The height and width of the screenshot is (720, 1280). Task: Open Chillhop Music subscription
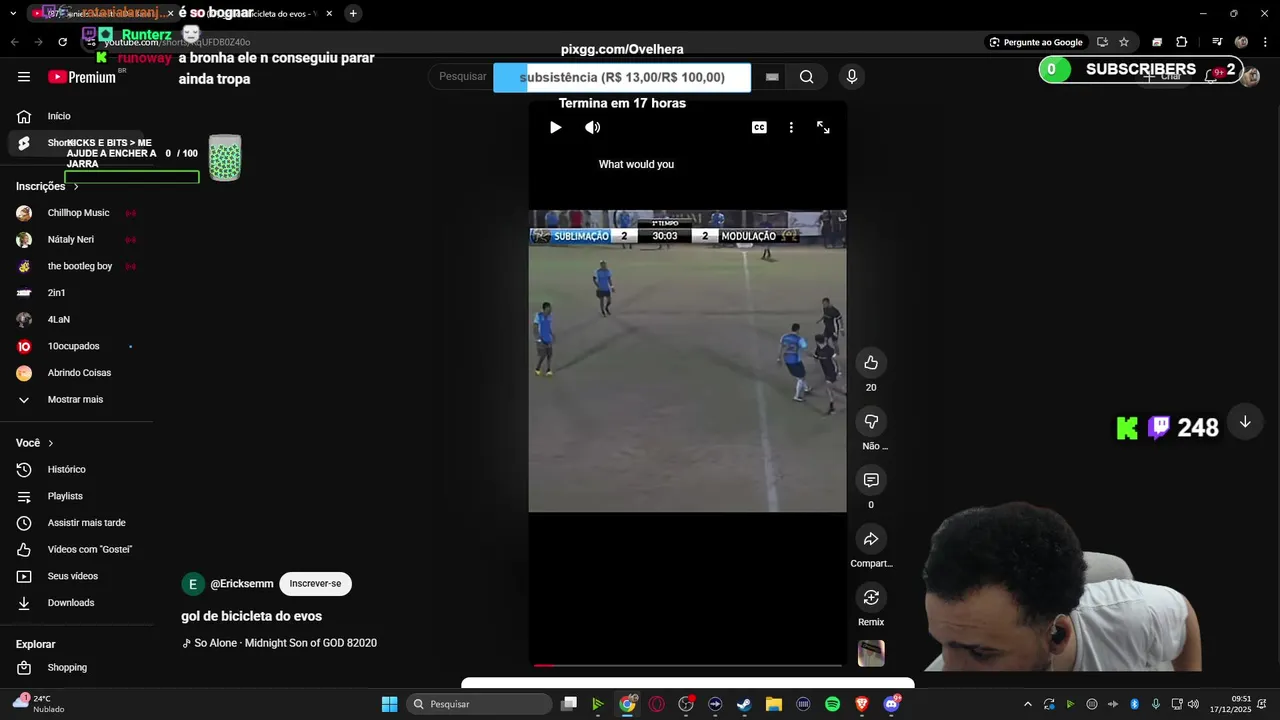pos(76,213)
